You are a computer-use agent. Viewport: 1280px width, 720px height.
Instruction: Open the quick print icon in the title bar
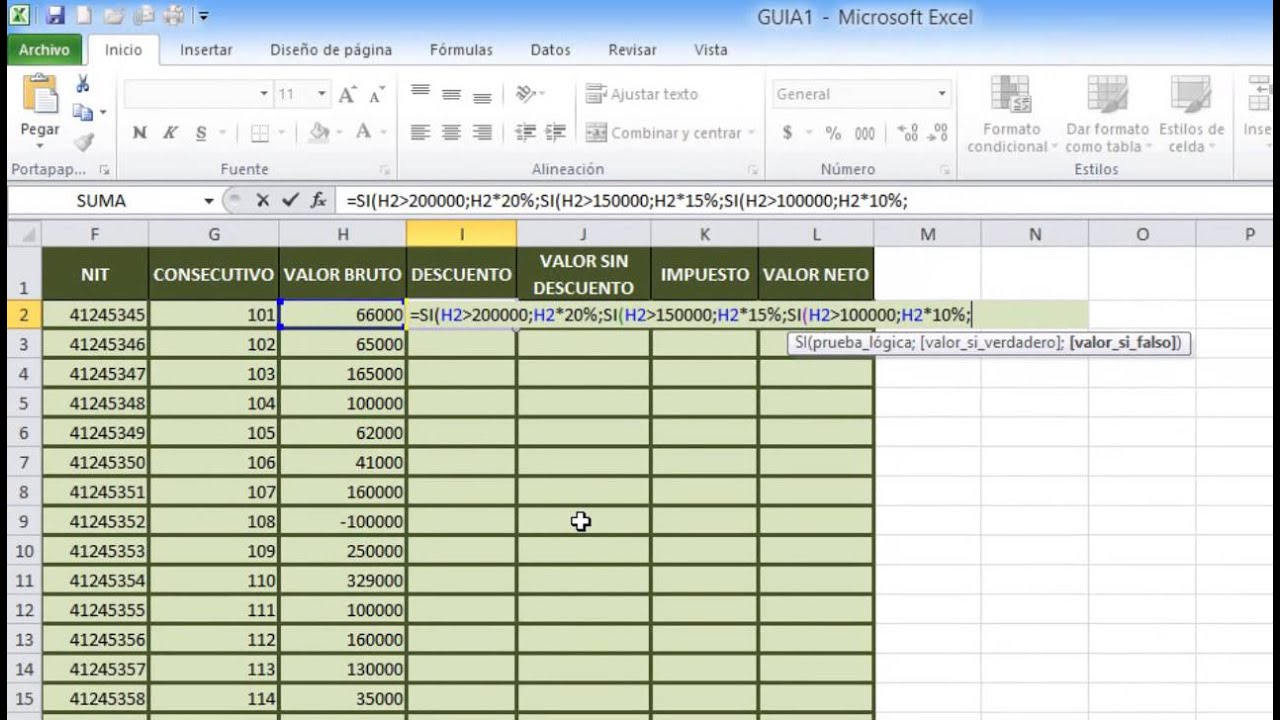[x=175, y=16]
